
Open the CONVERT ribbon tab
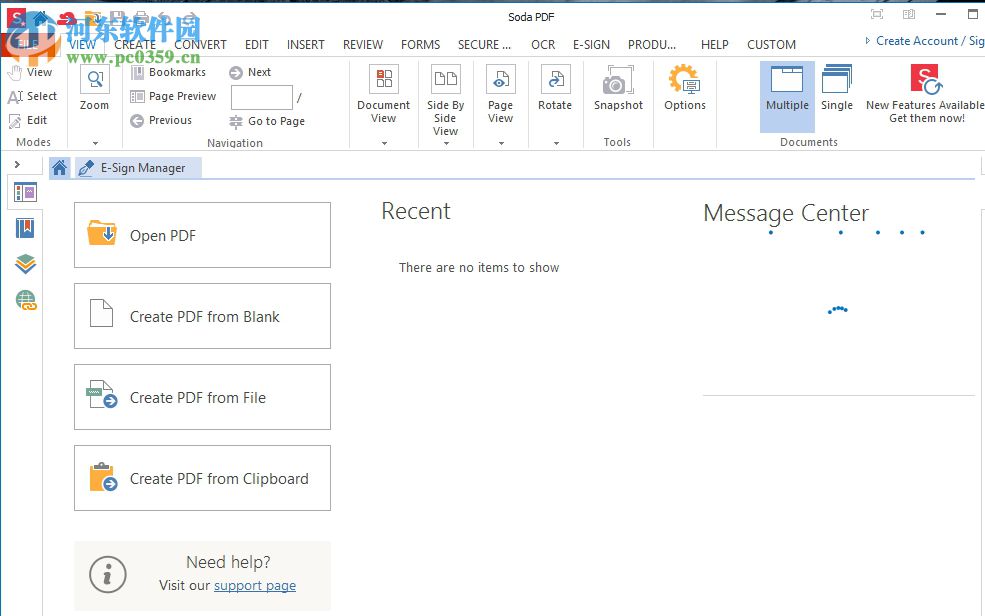click(200, 44)
